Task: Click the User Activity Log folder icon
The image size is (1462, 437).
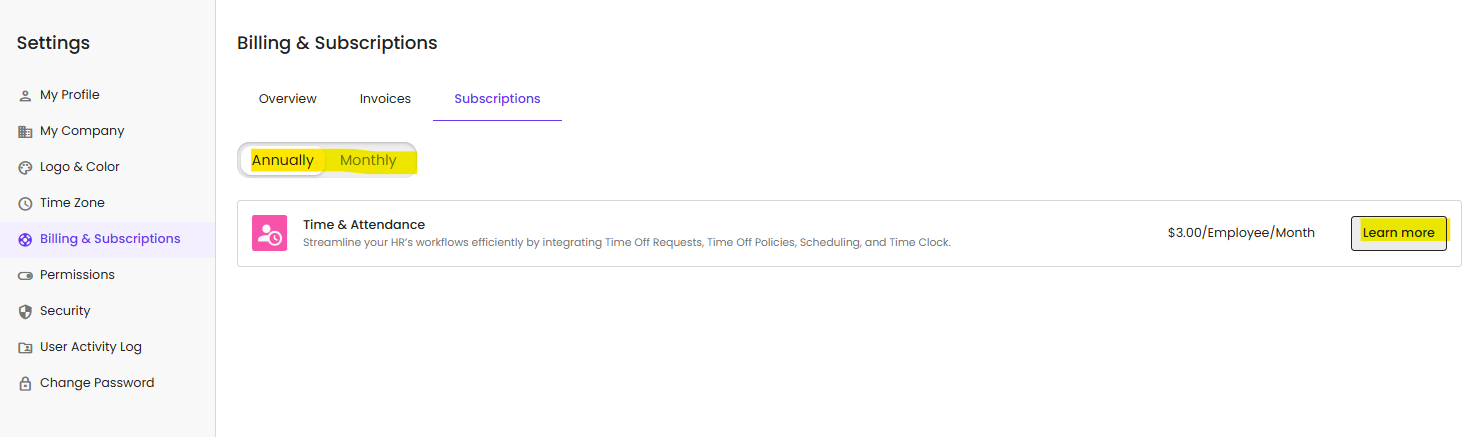Action: click(26, 348)
